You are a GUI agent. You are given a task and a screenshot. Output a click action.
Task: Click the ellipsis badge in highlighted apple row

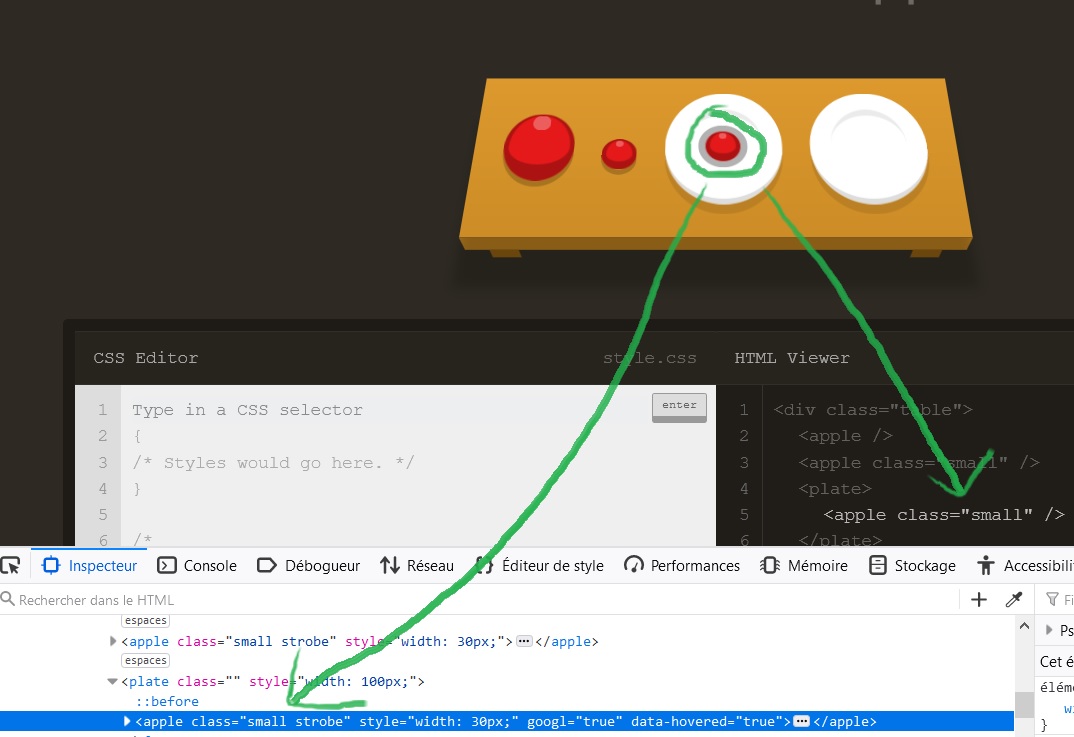click(x=801, y=722)
